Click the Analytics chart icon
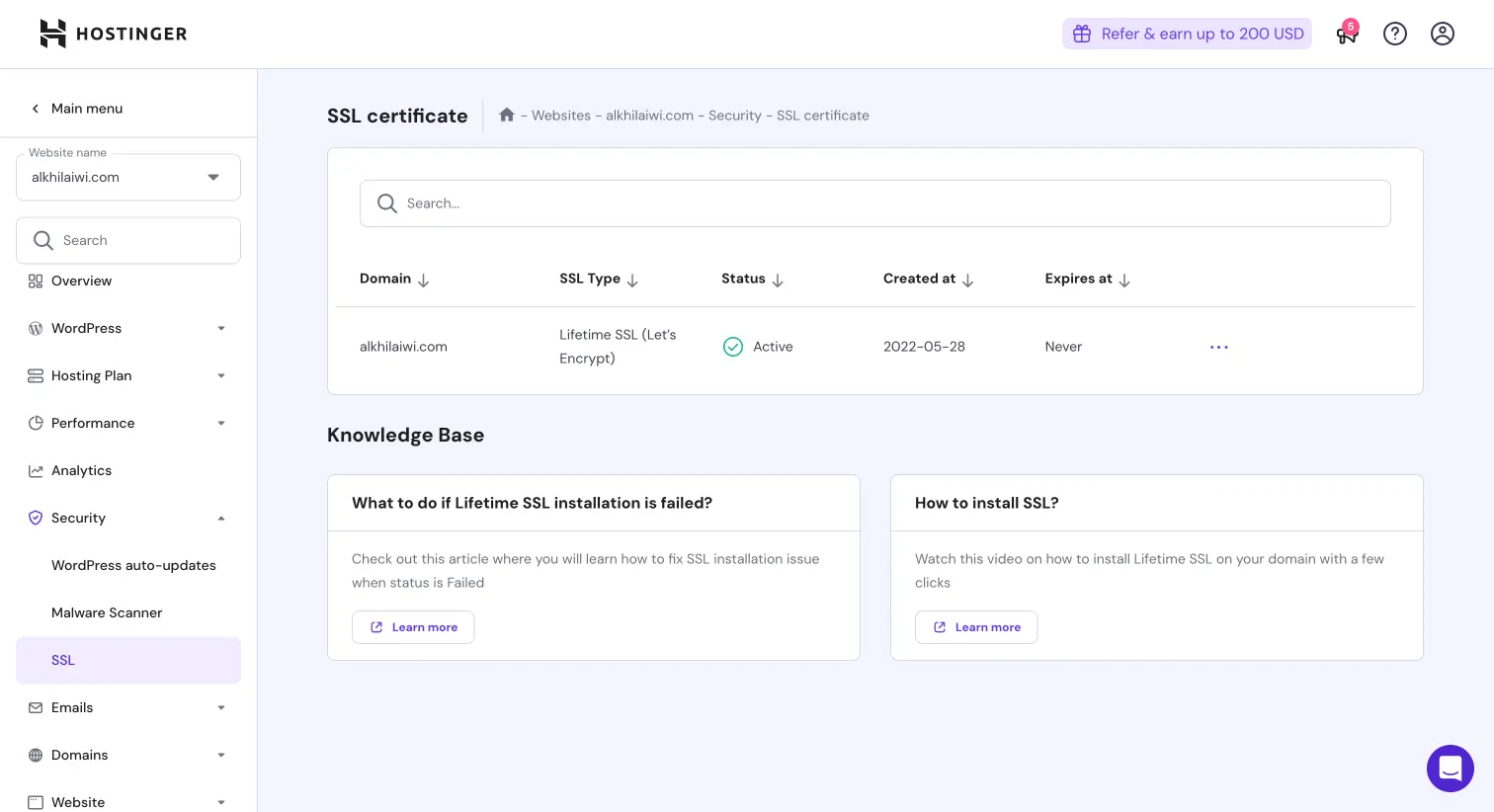This screenshot has height=812, width=1494. (36, 470)
